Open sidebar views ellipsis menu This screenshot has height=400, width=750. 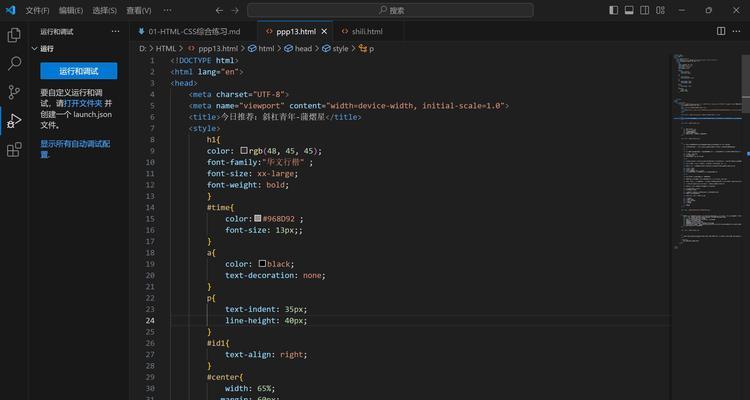pos(115,32)
